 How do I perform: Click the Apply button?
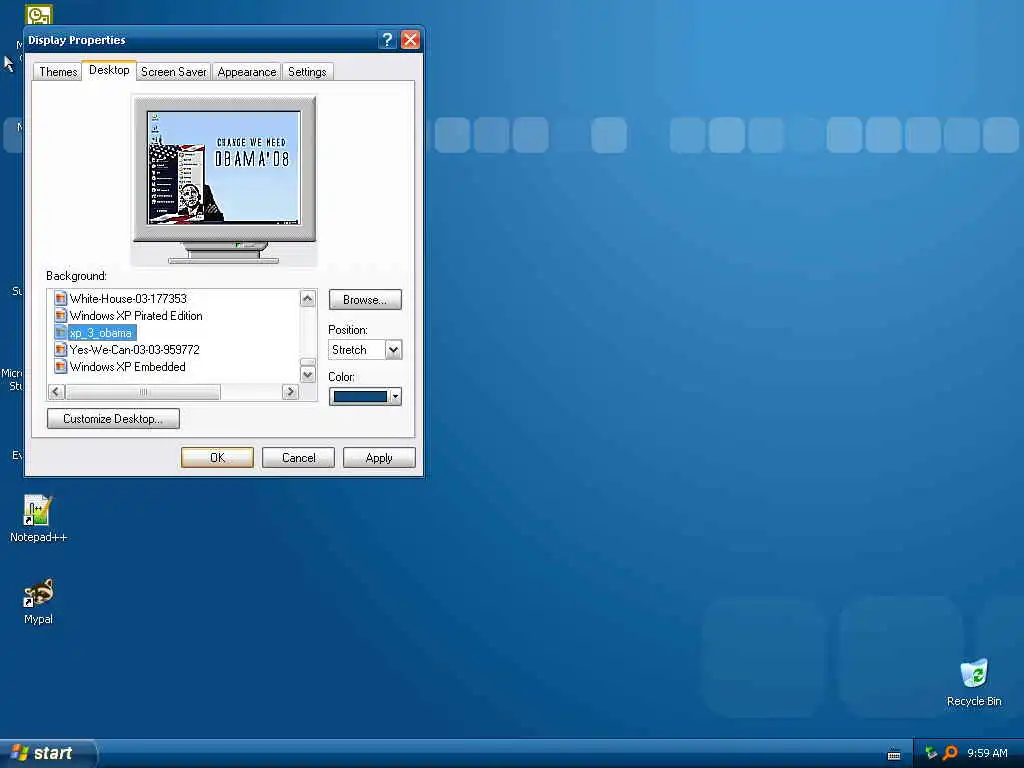click(x=379, y=458)
